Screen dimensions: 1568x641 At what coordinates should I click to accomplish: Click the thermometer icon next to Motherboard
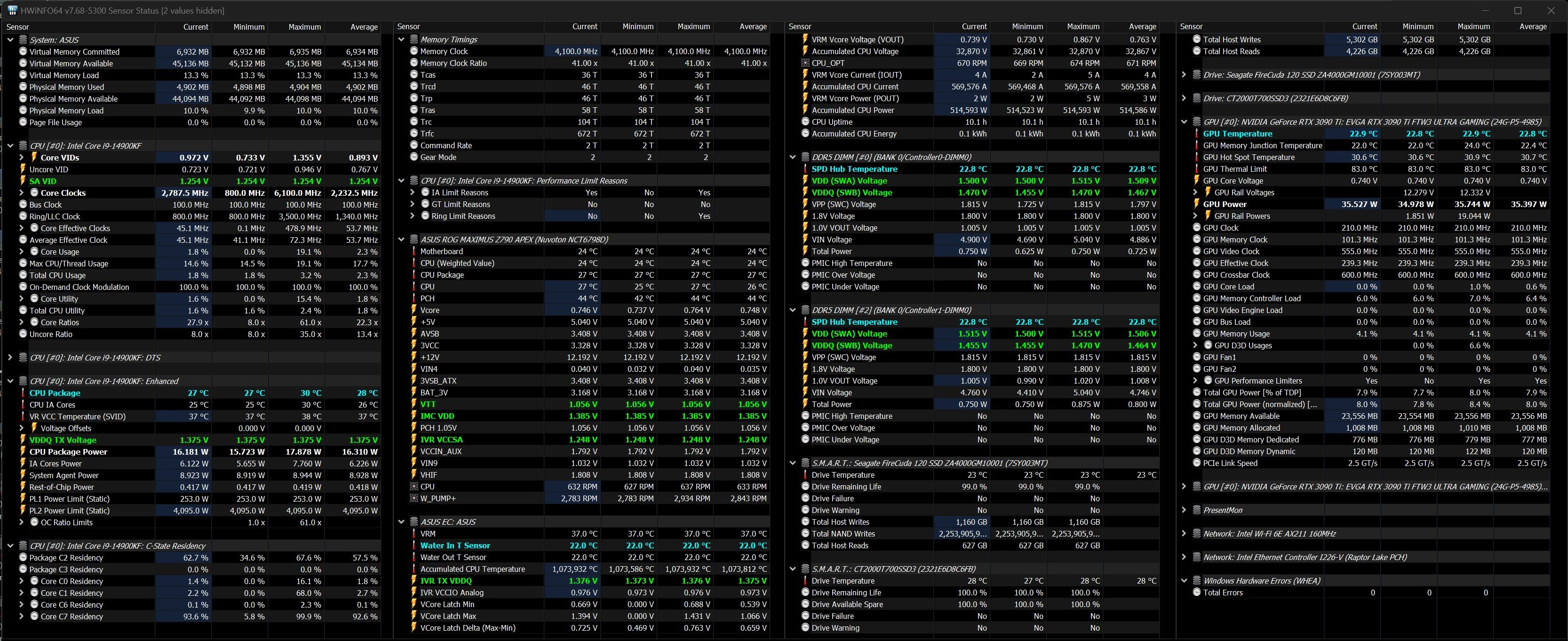[x=414, y=251]
